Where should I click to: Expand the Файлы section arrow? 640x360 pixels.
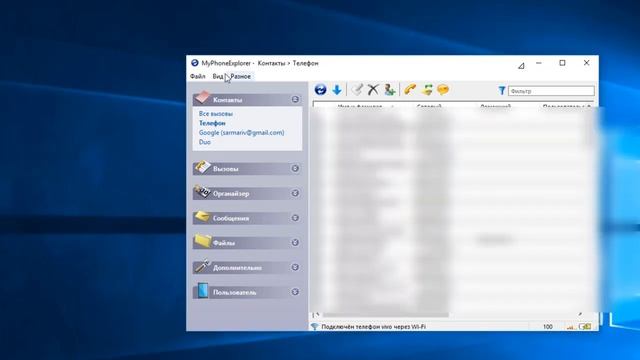click(x=295, y=242)
